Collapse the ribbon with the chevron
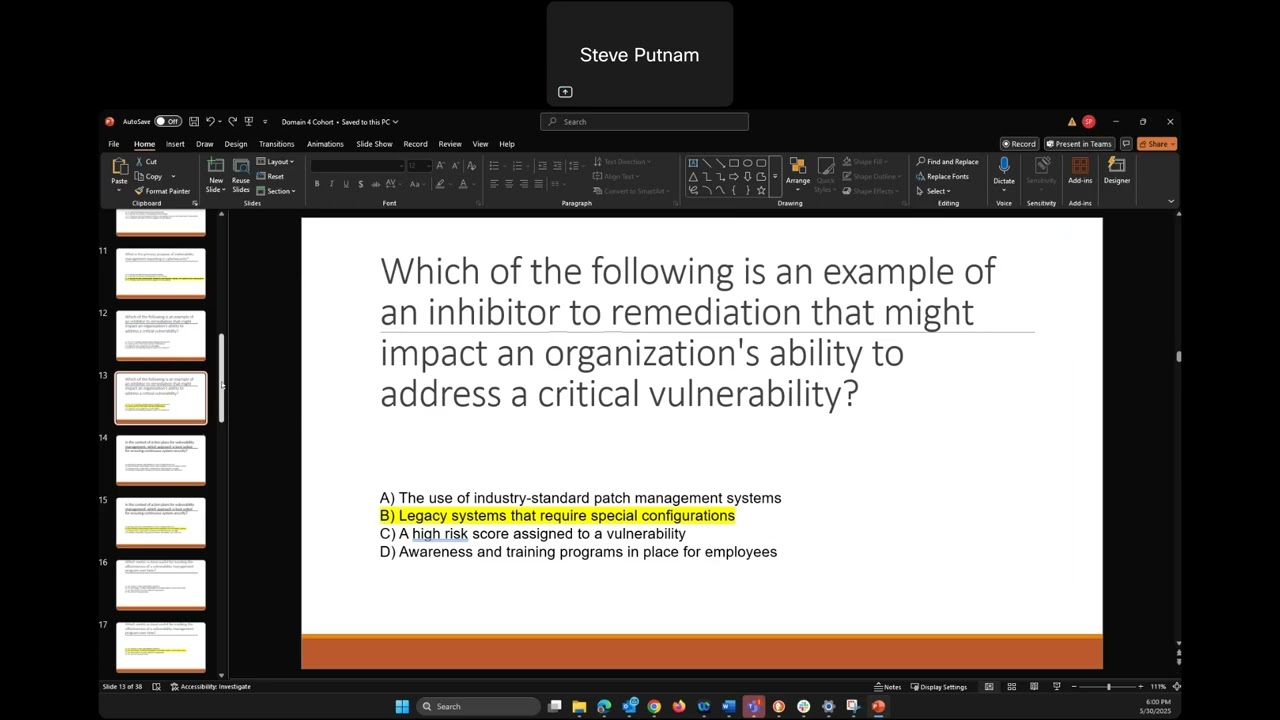 [x=1171, y=202]
